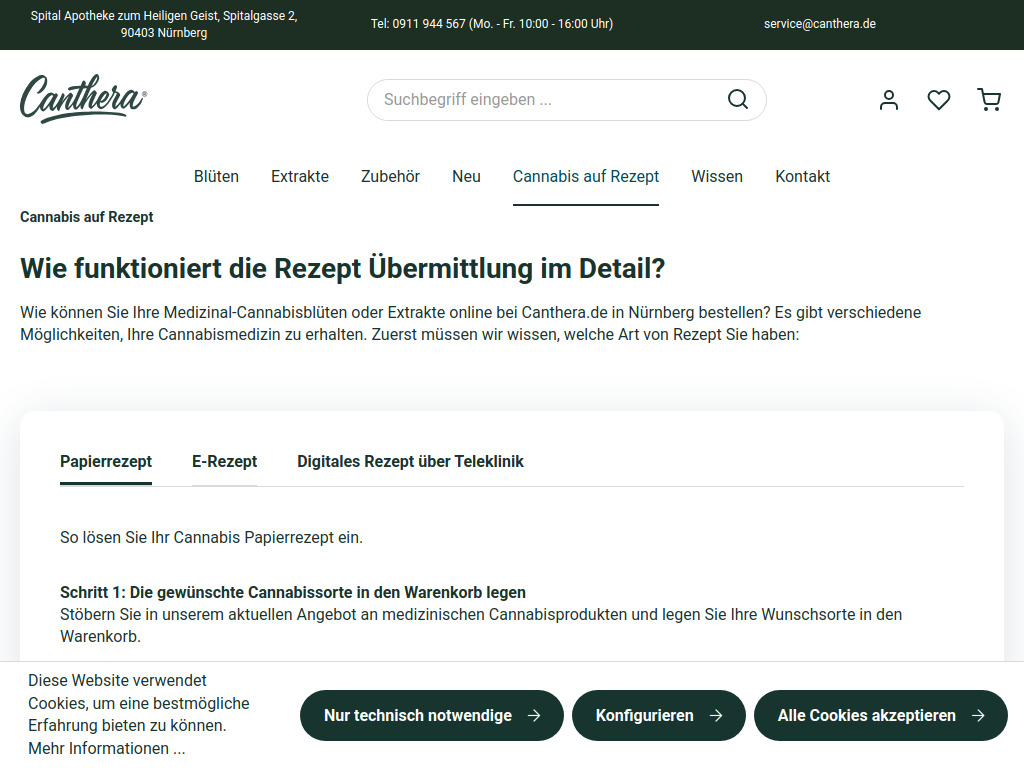Click the service@canthera.de email link
The width and height of the screenshot is (1024, 768).
[820, 23]
